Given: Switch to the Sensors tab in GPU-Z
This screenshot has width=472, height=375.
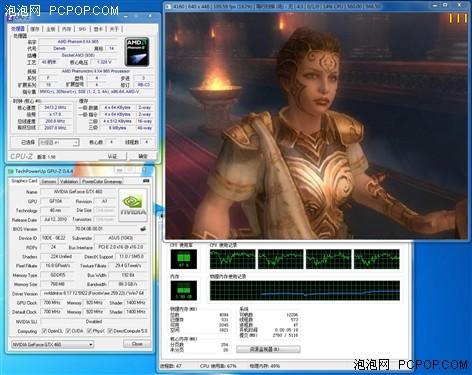Looking at the screenshot, I should coord(49,181).
